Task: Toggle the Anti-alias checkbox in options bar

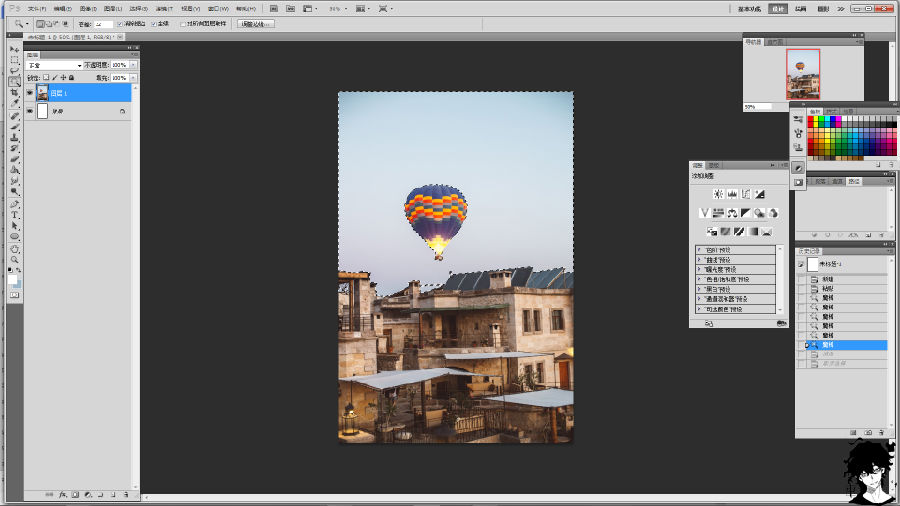Action: tap(120, 23)
